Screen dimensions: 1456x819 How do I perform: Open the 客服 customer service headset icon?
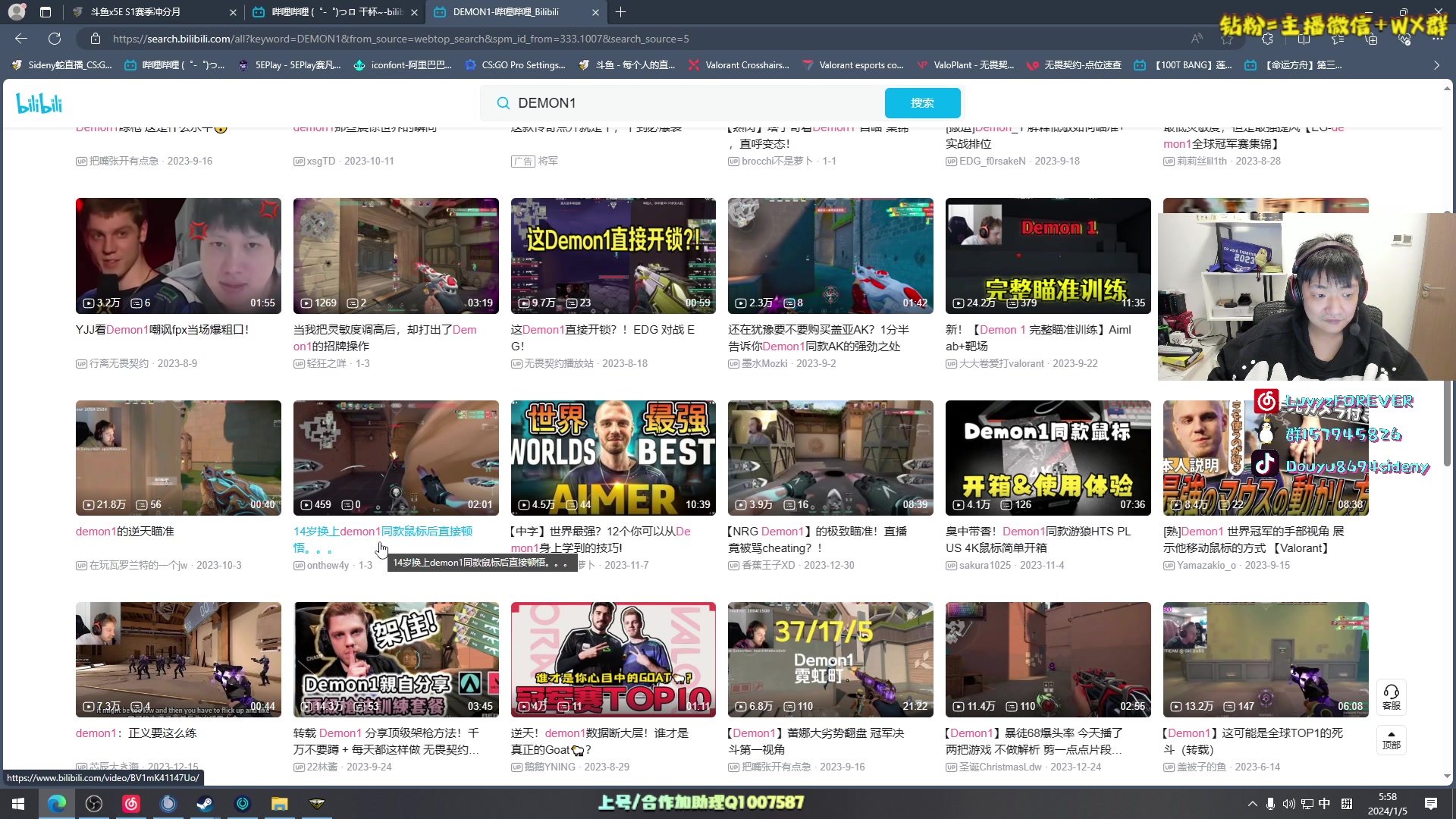pos(1391,696)
